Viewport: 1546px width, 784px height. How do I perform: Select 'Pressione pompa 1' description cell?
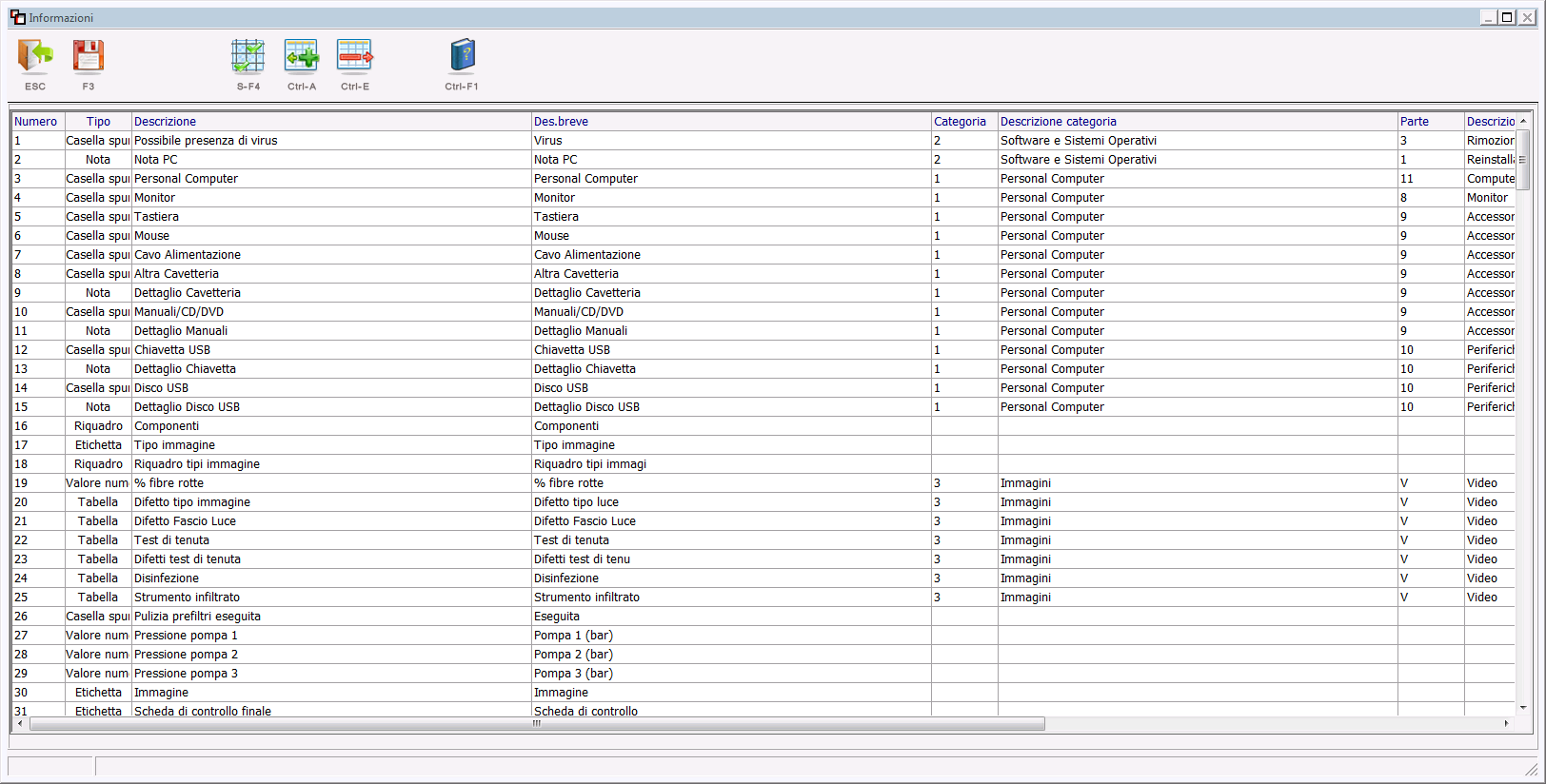331,636
